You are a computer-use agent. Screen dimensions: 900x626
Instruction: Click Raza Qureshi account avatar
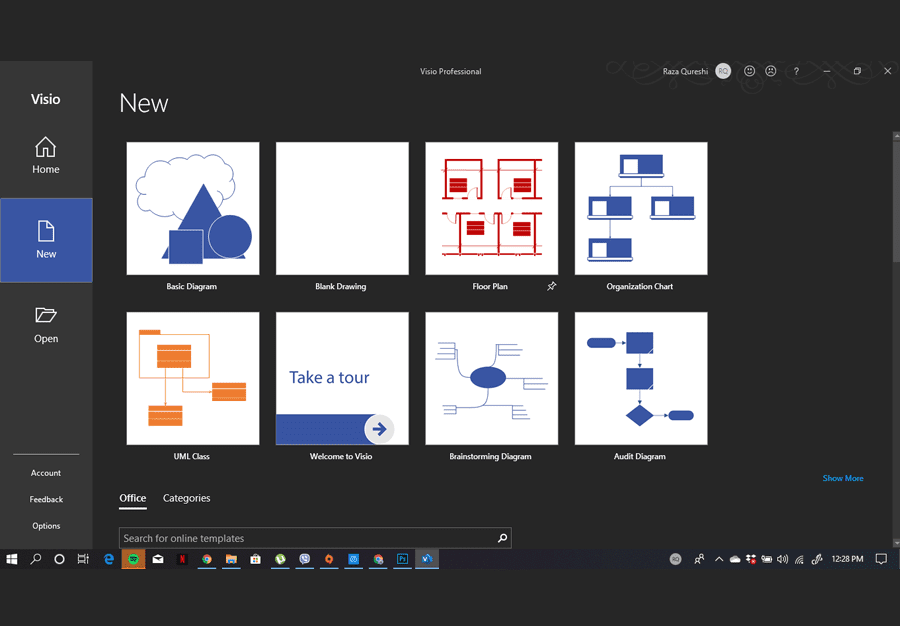click(x=722, y=72)
